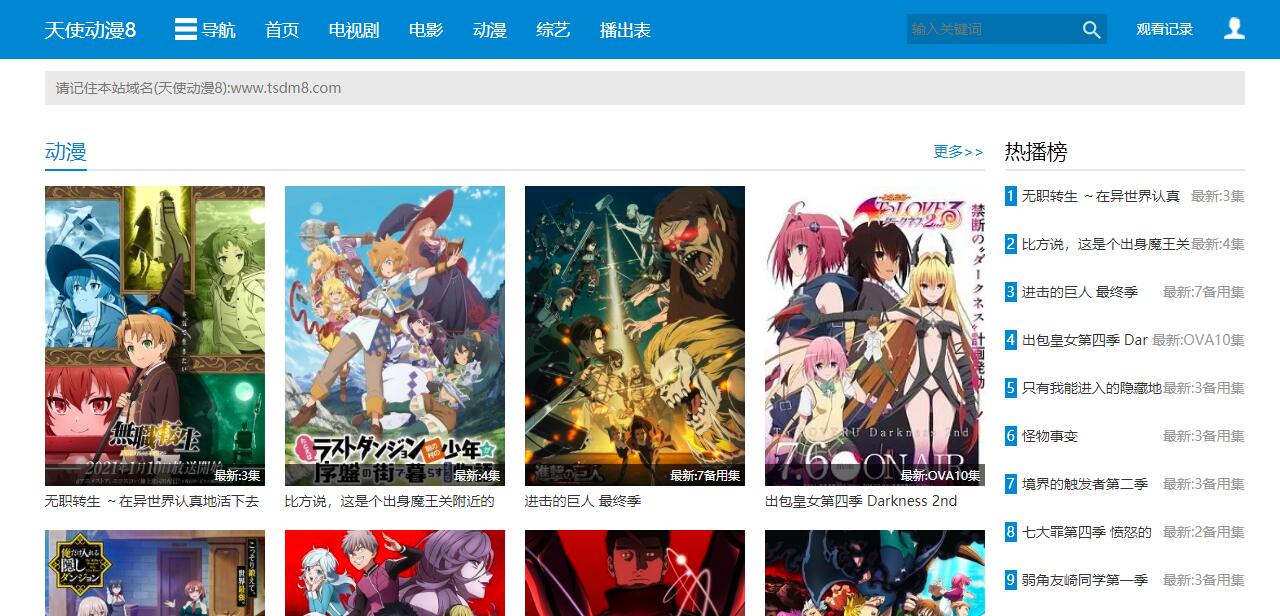This screenshot has width=1280, height=616.
Task: Open the 比方说，这是个出身魔王关附近的 poster thumbnail
Action: tap(395, 336)
